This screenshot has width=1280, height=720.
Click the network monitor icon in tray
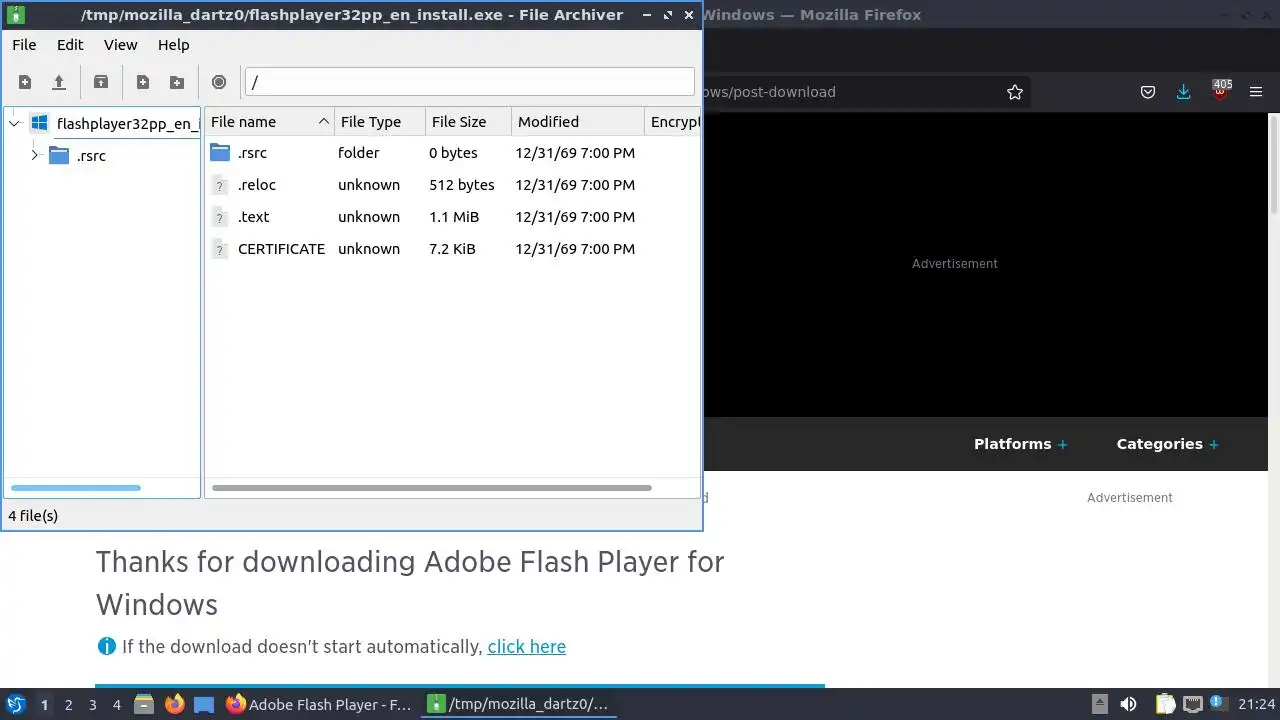1192,705
